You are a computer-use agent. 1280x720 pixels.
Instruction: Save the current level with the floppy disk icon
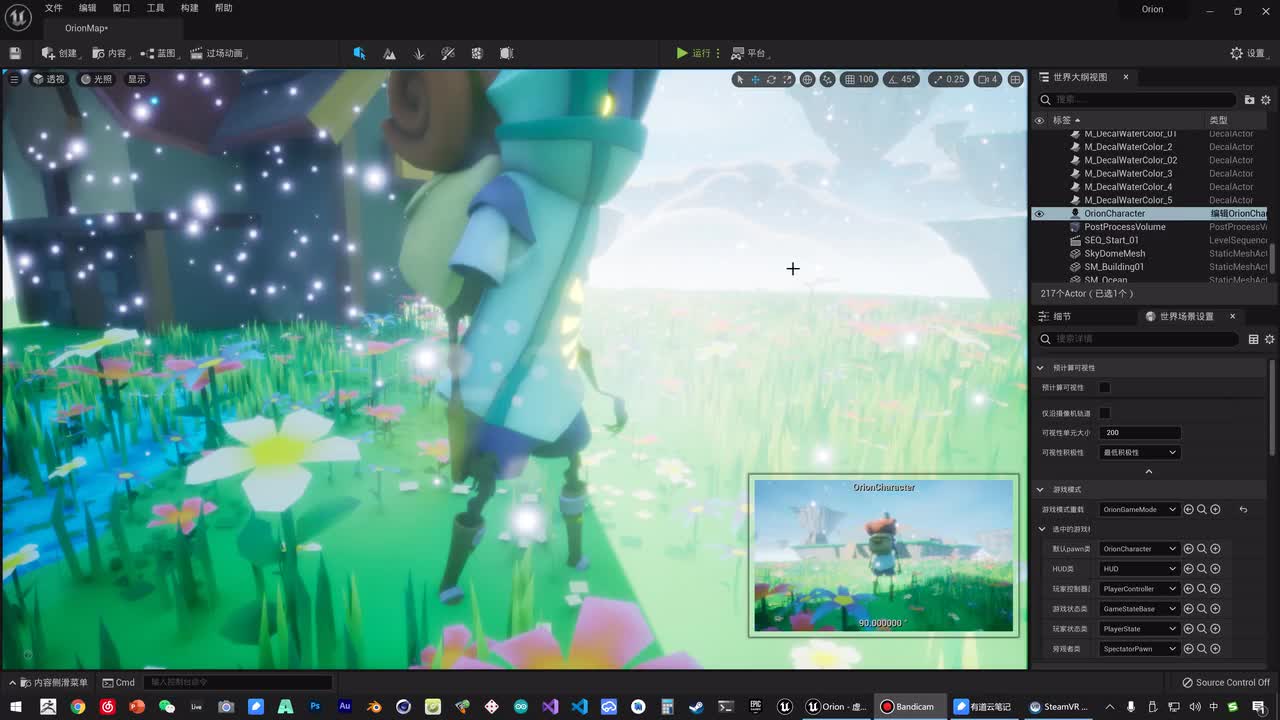point(15,53)
